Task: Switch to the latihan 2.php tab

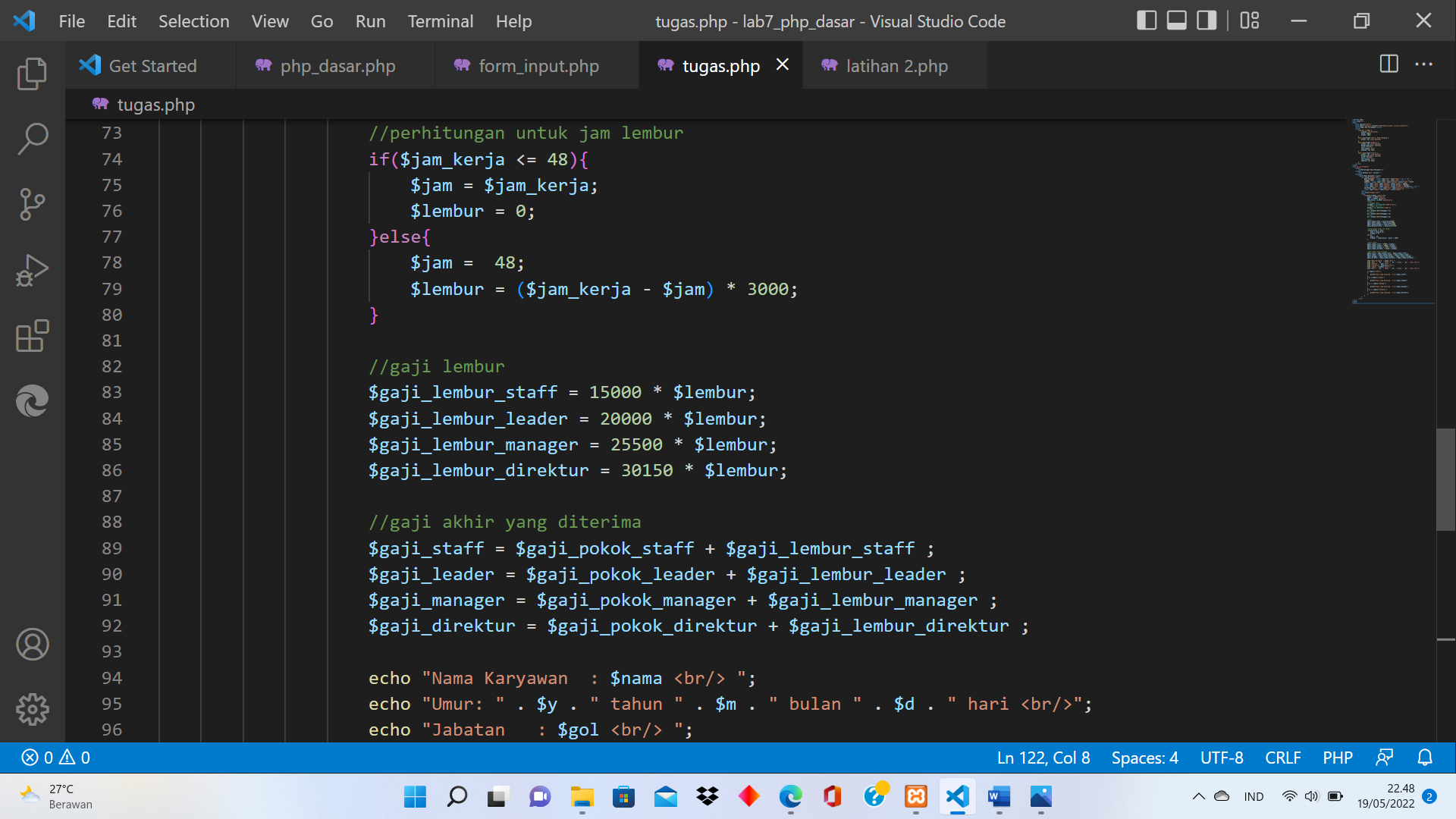Action: [x=896, y=66]
